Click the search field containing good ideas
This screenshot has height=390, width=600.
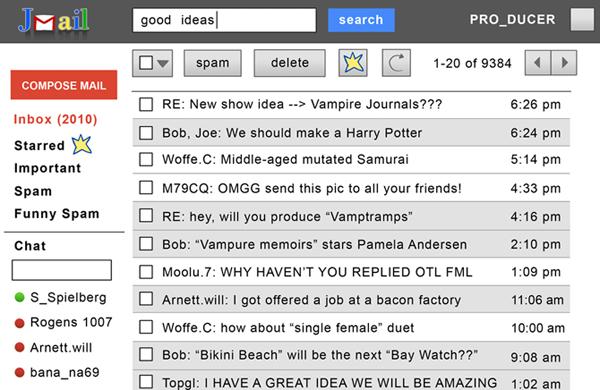coord(224,20)
